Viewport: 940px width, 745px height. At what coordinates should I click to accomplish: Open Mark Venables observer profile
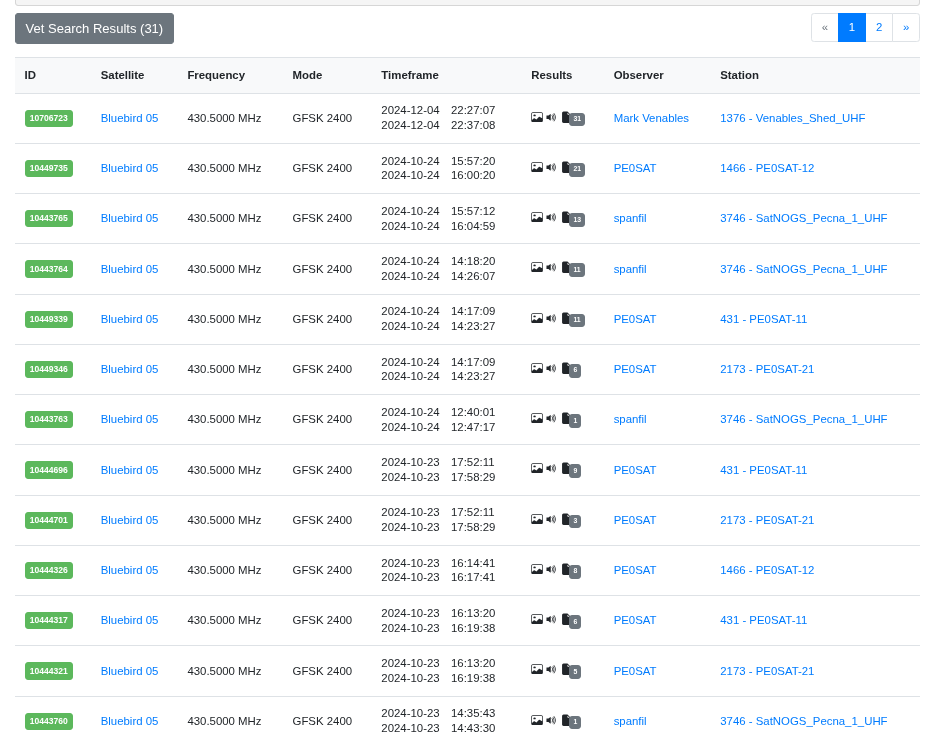coord(651,118)
